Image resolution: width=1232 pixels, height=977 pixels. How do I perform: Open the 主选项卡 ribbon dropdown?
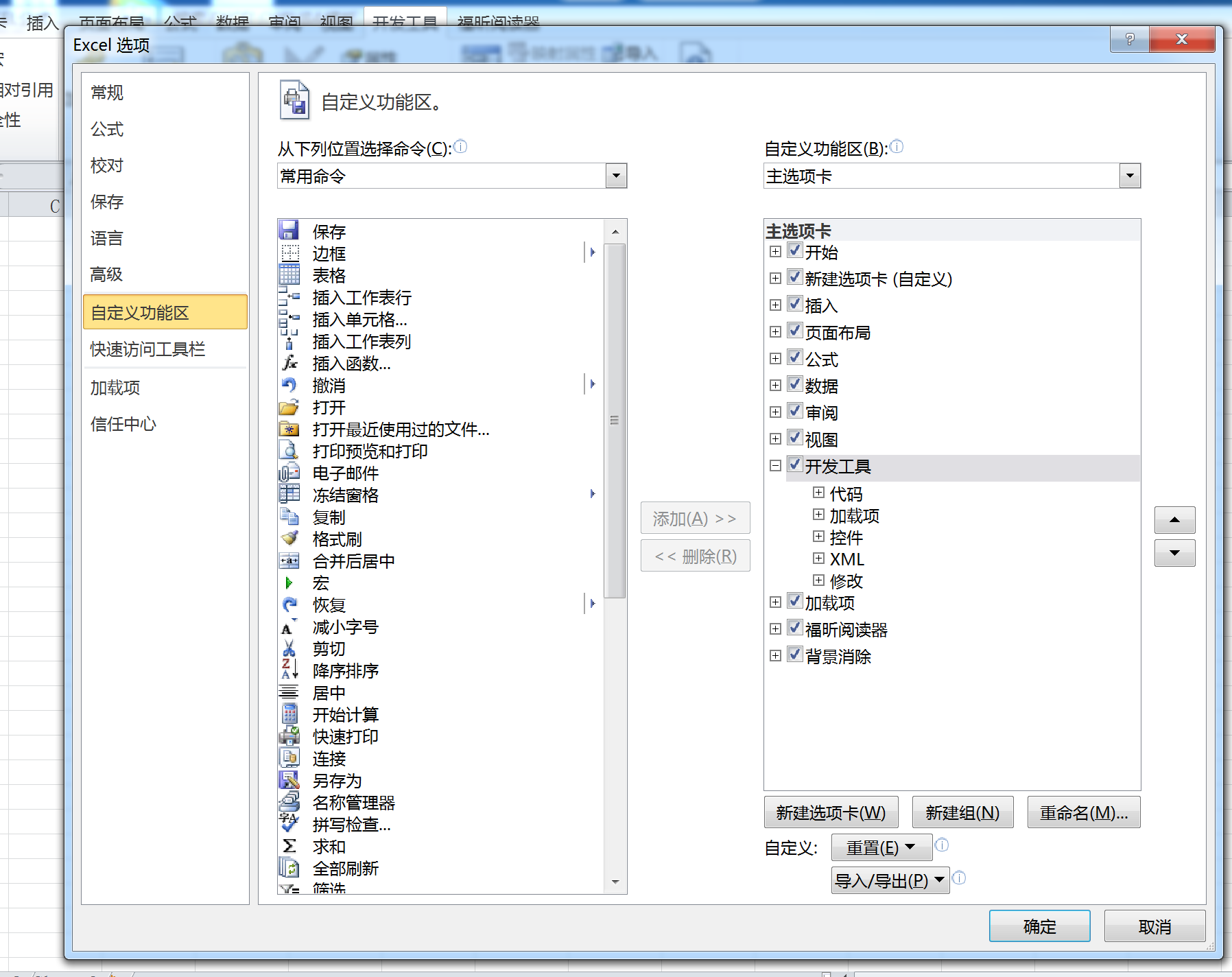click(1130, 176)
